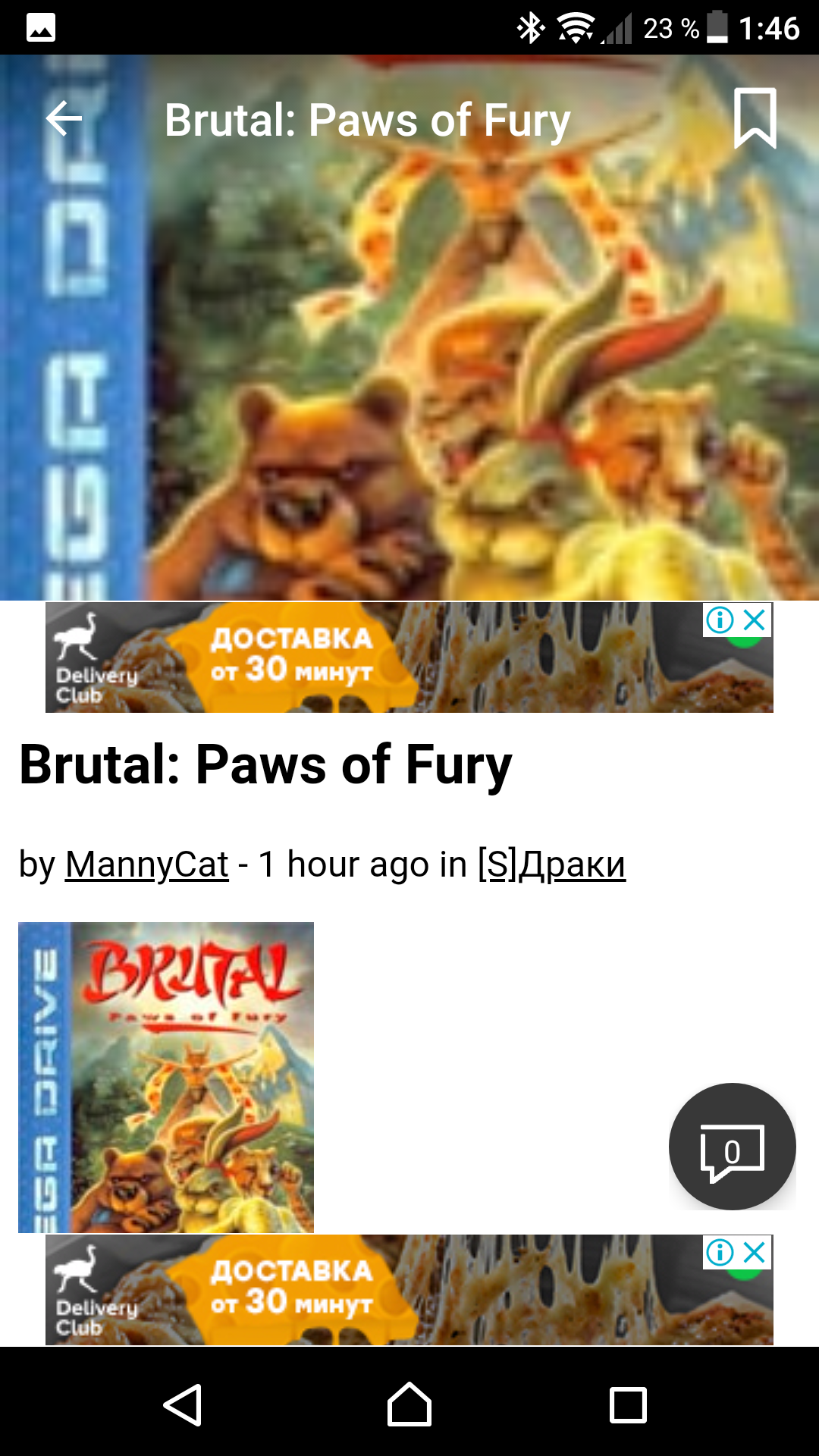Open the MannyCat author profile

(x=146, y=864)
